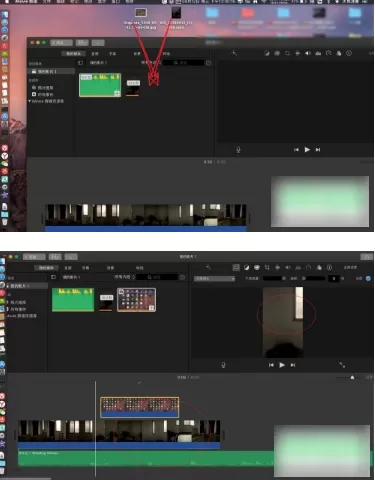Open color balance tool in upper iMovie window

[267, 53]
